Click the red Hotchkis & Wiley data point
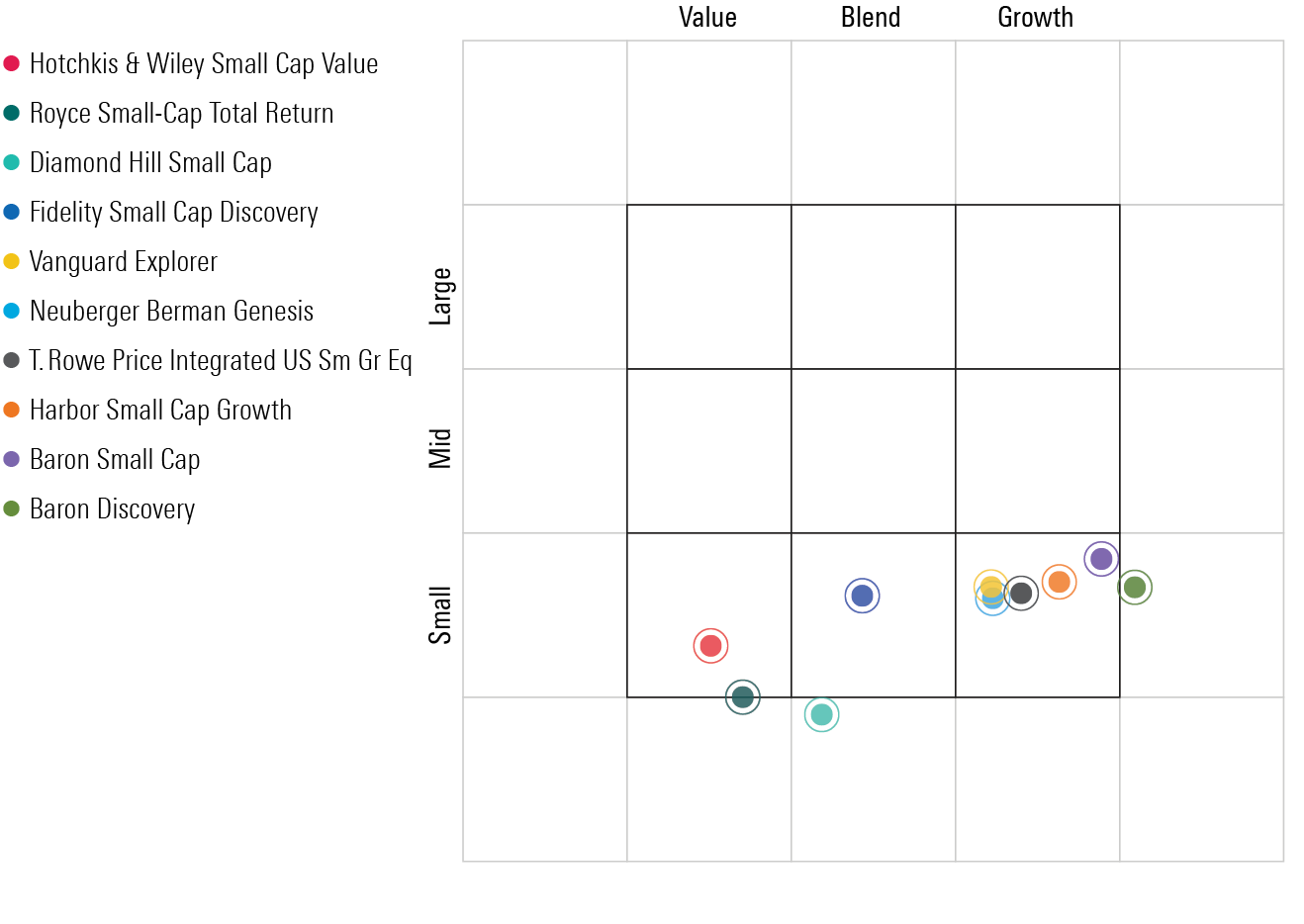Viewport: 1304px width, 924px height. click(710, 646)
